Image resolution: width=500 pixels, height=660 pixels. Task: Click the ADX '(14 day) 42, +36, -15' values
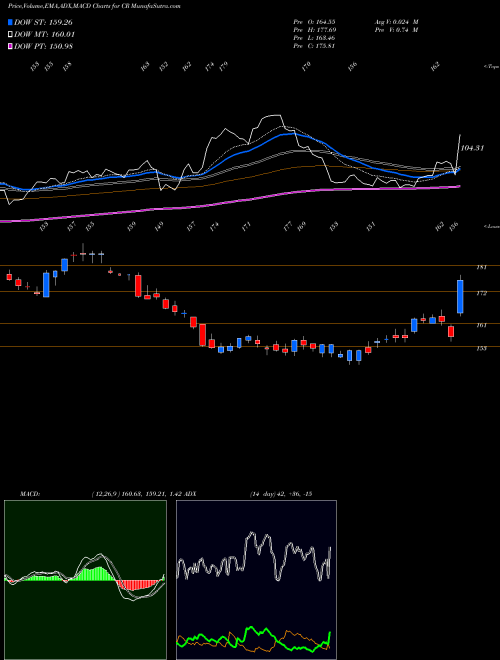(280, 494)
